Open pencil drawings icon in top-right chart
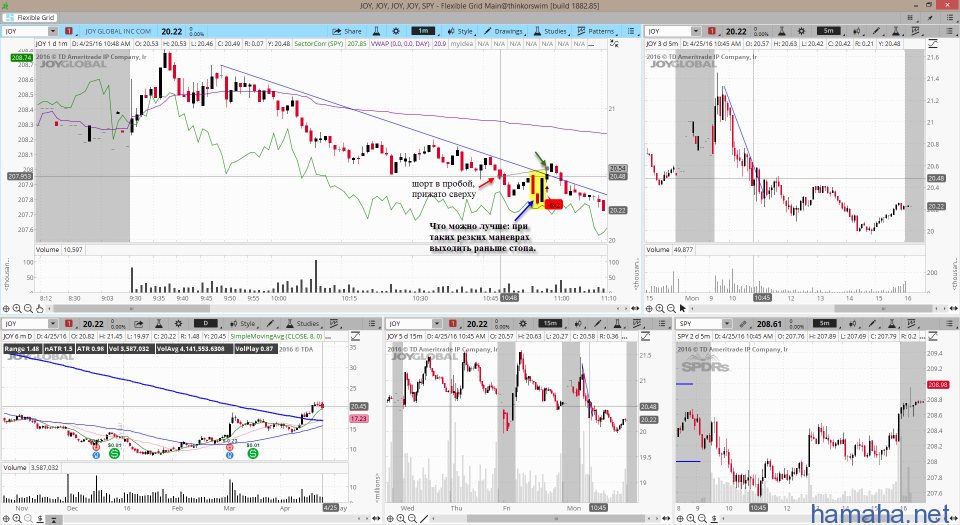 pos(876,31)
